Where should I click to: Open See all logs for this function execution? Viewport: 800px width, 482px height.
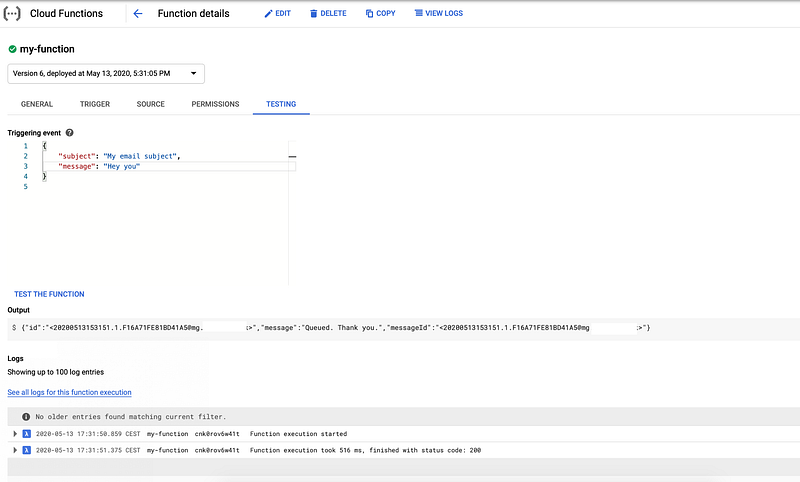[69, 392]
